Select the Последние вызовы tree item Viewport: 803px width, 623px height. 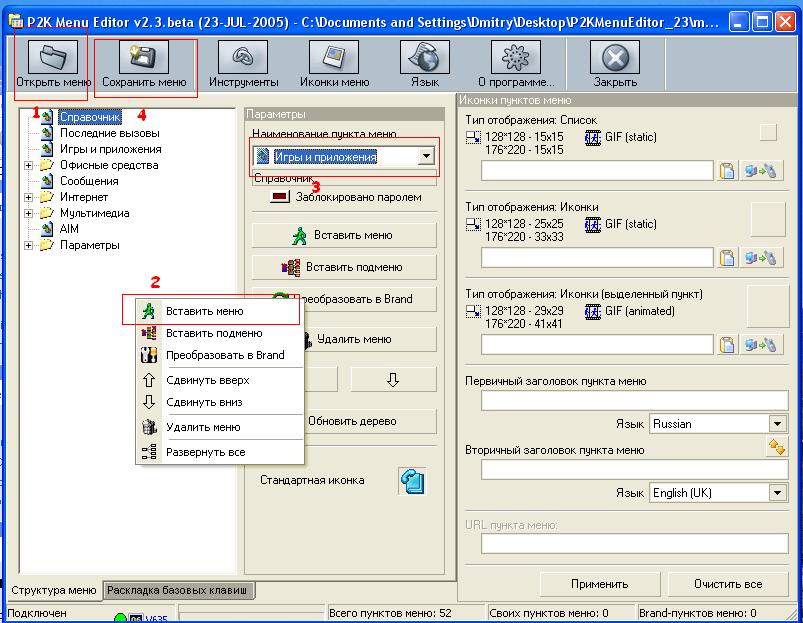(110, 133)
